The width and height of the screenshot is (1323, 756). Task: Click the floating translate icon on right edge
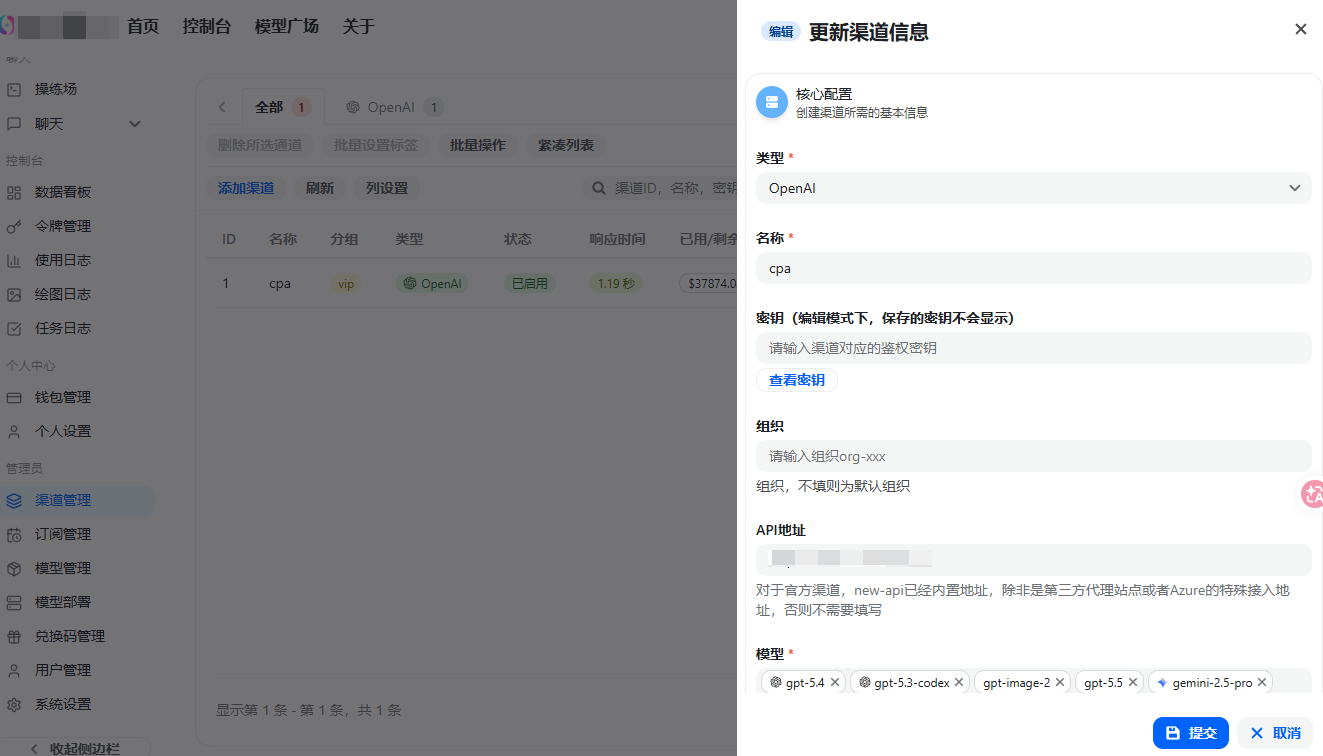coord(1311,493)
